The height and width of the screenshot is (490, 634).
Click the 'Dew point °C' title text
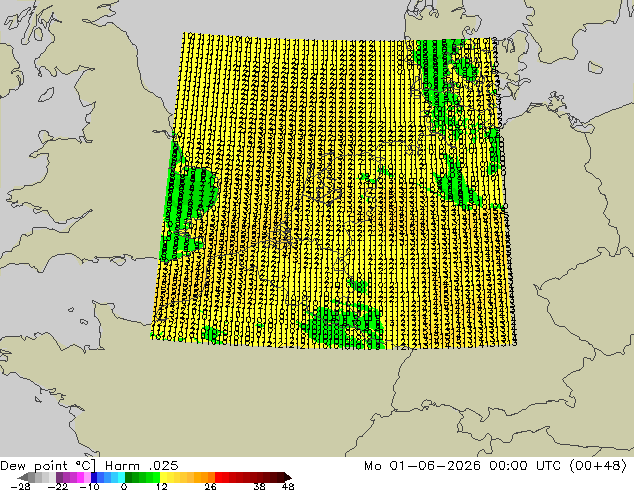pos(48,466)
